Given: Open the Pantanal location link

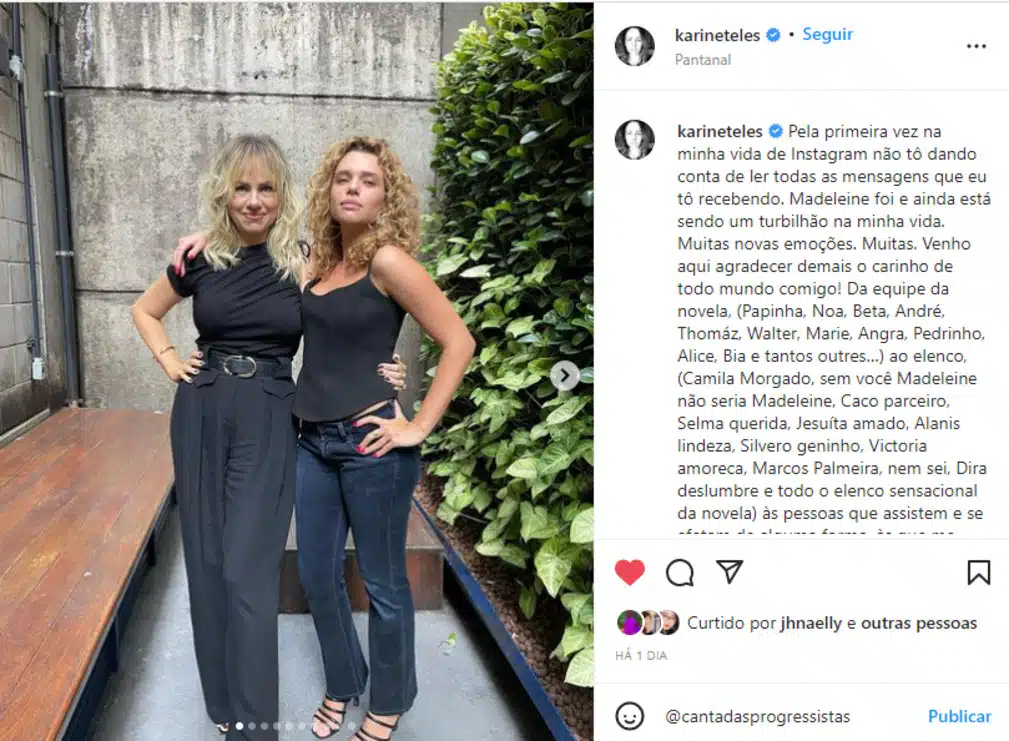Looking at the screenshot, I should (x=702, y=60).
